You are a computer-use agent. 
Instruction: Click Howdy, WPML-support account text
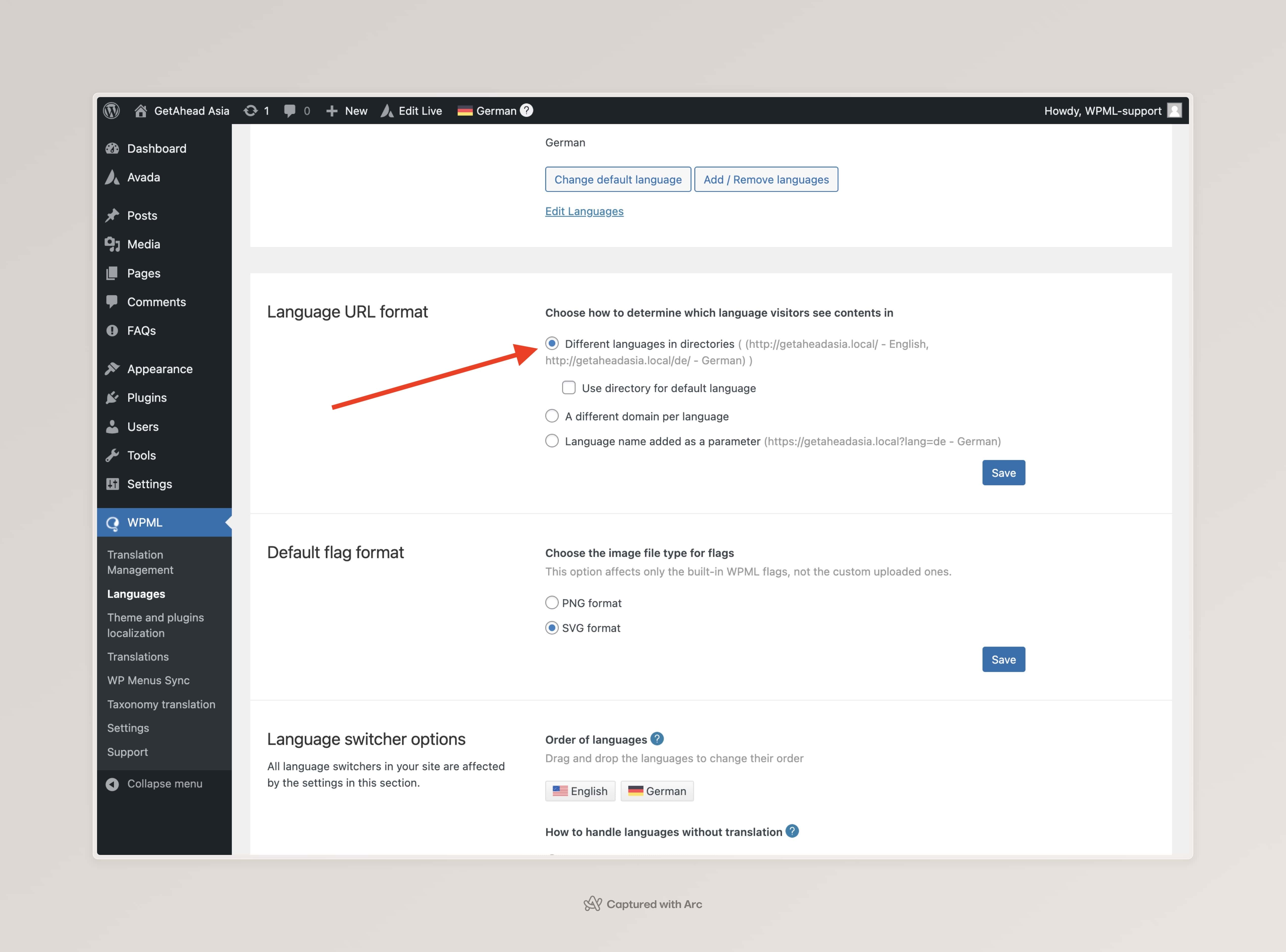[1102, 111]
